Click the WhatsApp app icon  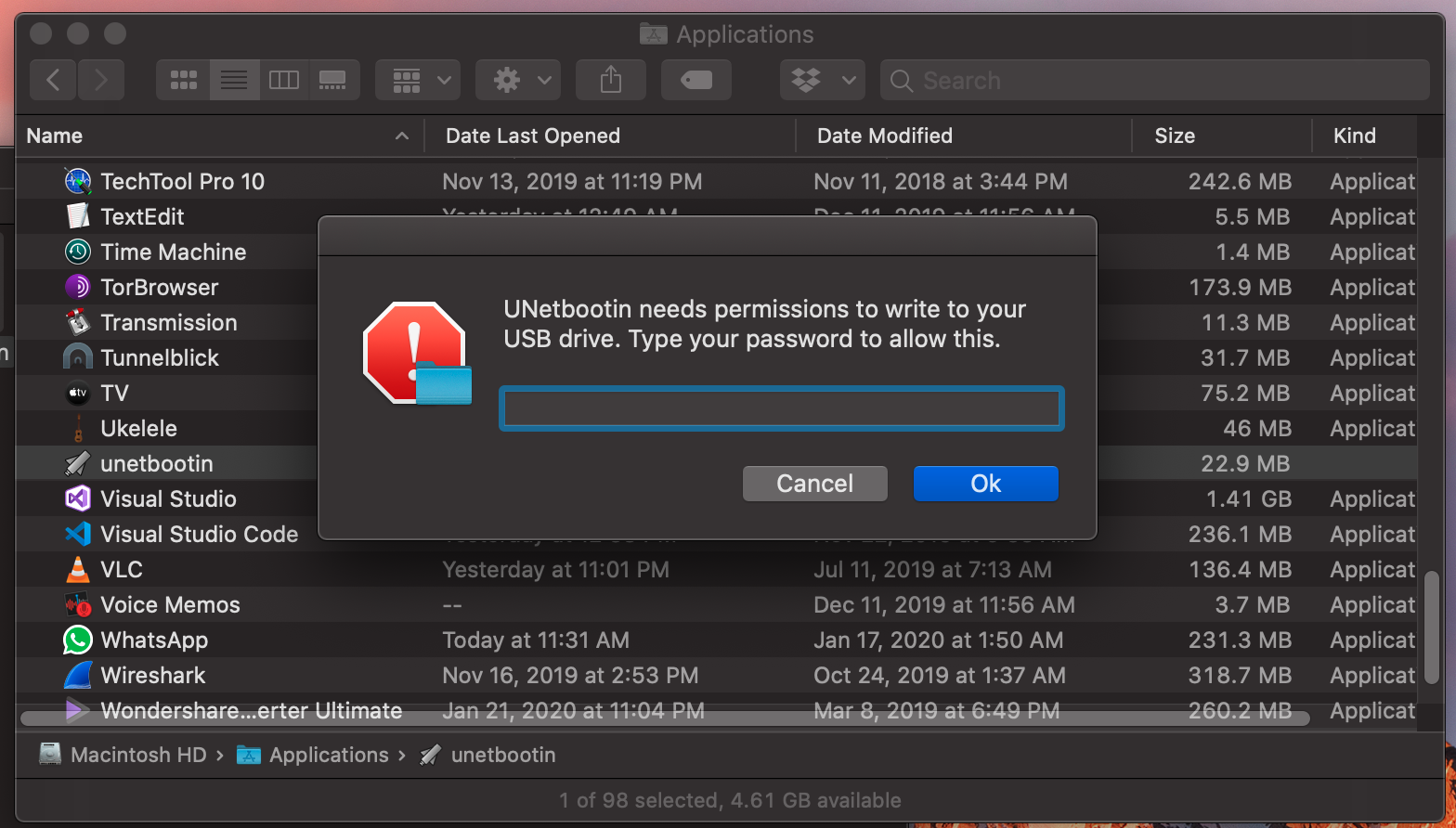[x=78, y=640]
